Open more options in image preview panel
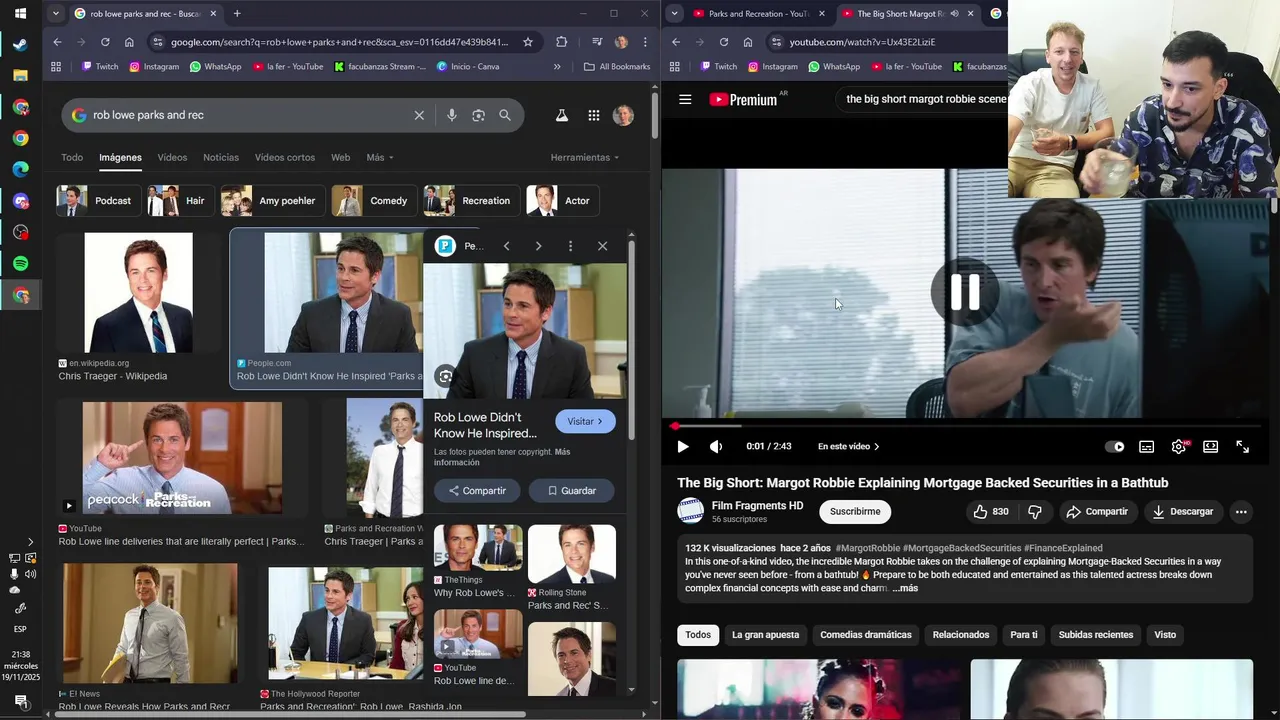 coord(570,246)
